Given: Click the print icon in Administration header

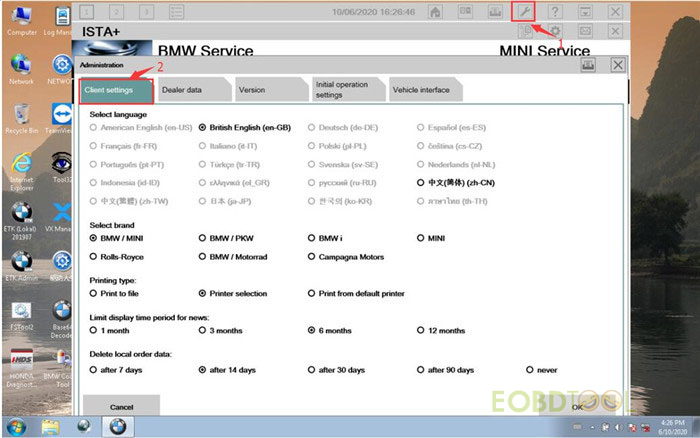Looking at the screenshot, I should pos(588,64).
